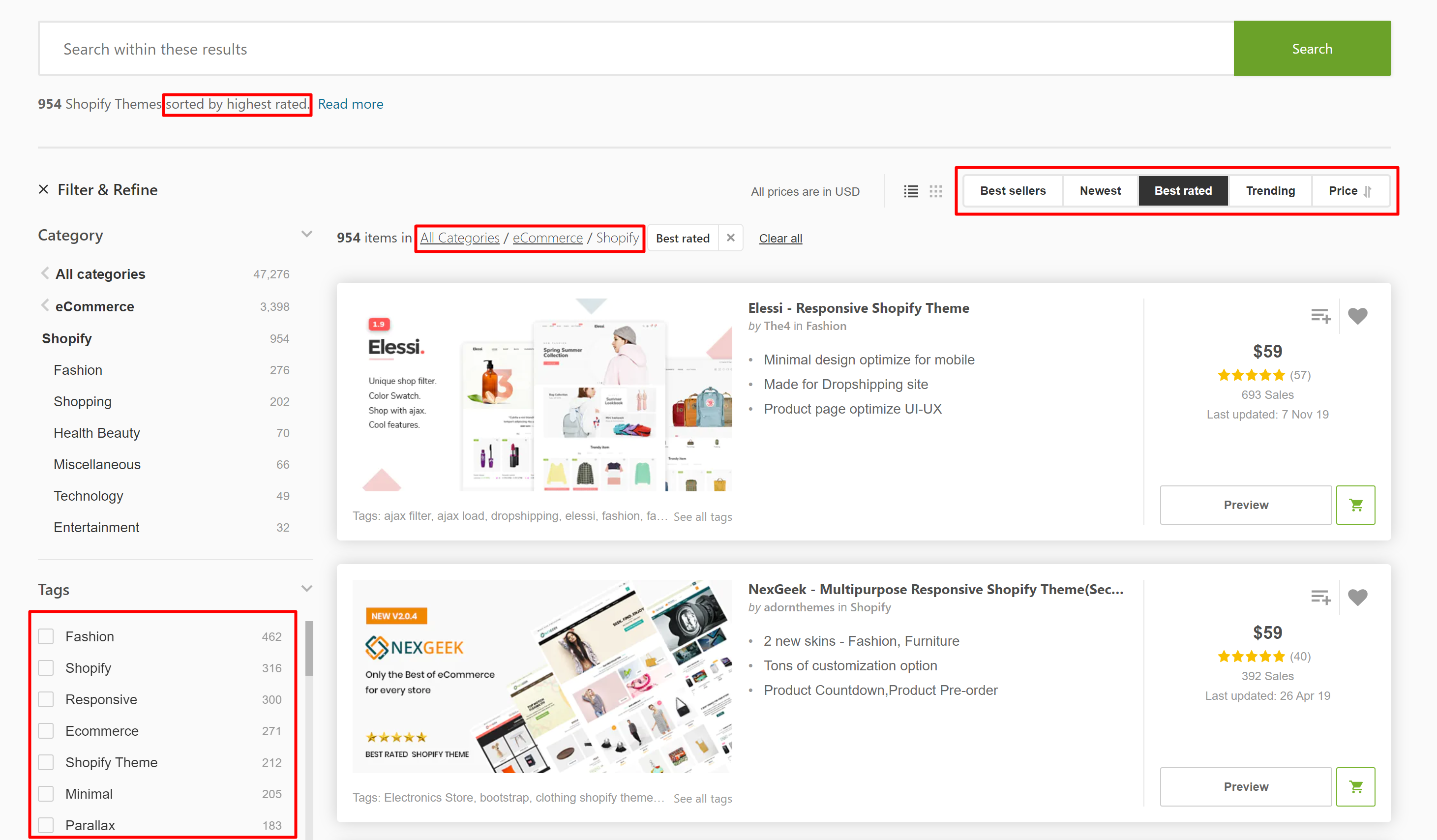The height and width of the screenshot is (840, 1437).
Task: Select the Trending tab
Action: (x=1270, y=190)
